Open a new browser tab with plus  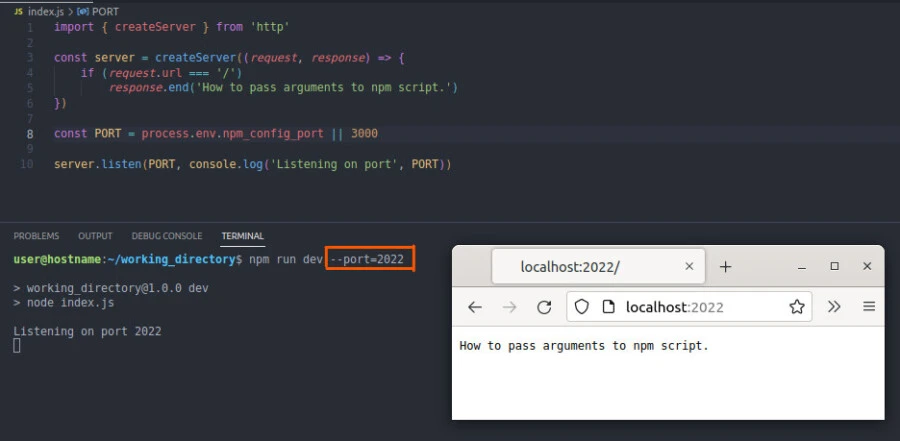(x=726, y=267)
